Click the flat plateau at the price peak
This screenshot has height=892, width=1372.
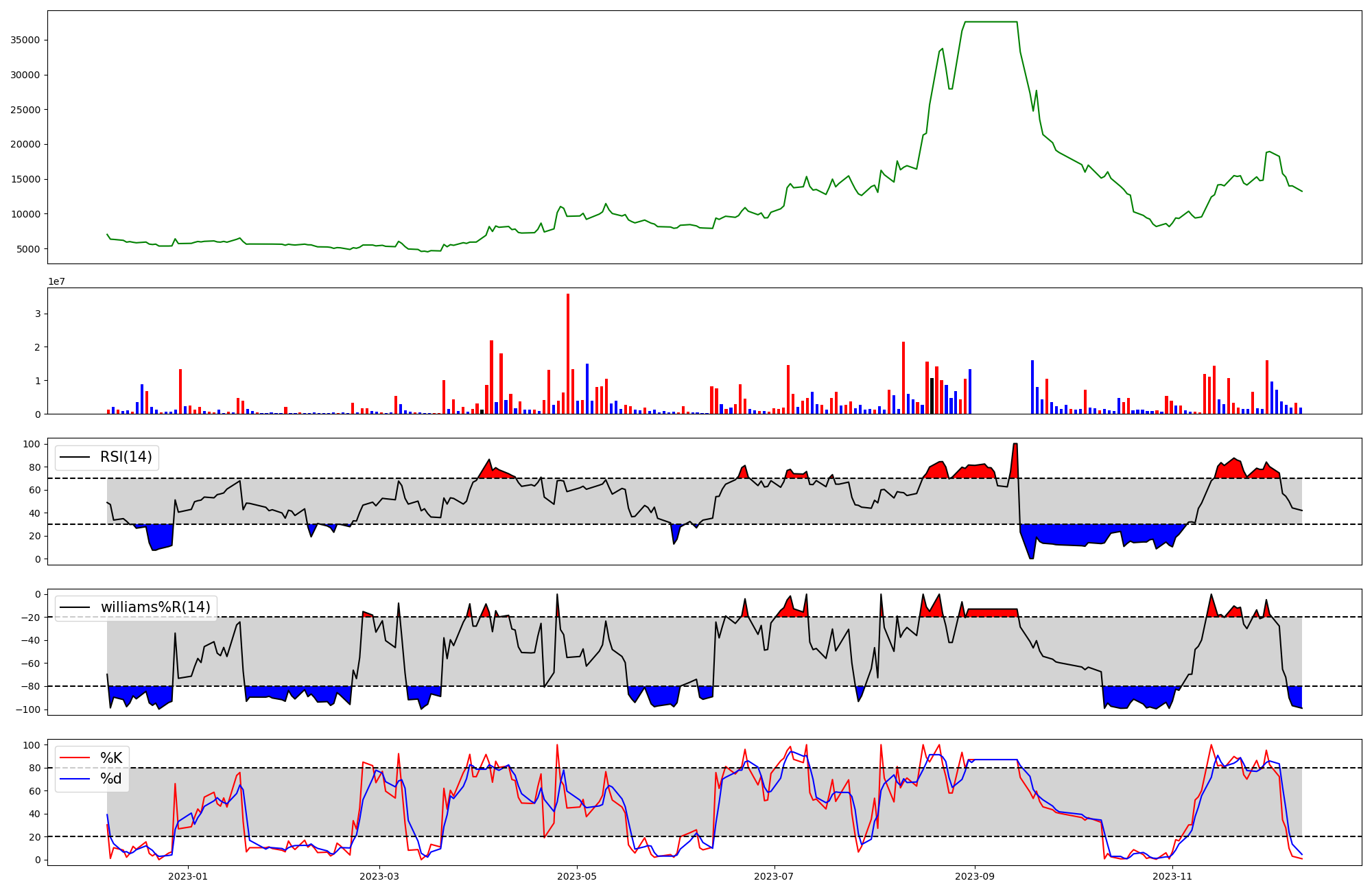click(991, 22)
